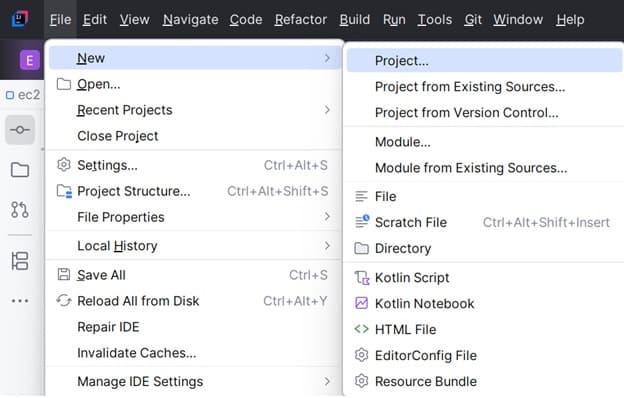Click the folder icon beside Open
Viewport: 624px width, 398px height.
coord(64,84)
